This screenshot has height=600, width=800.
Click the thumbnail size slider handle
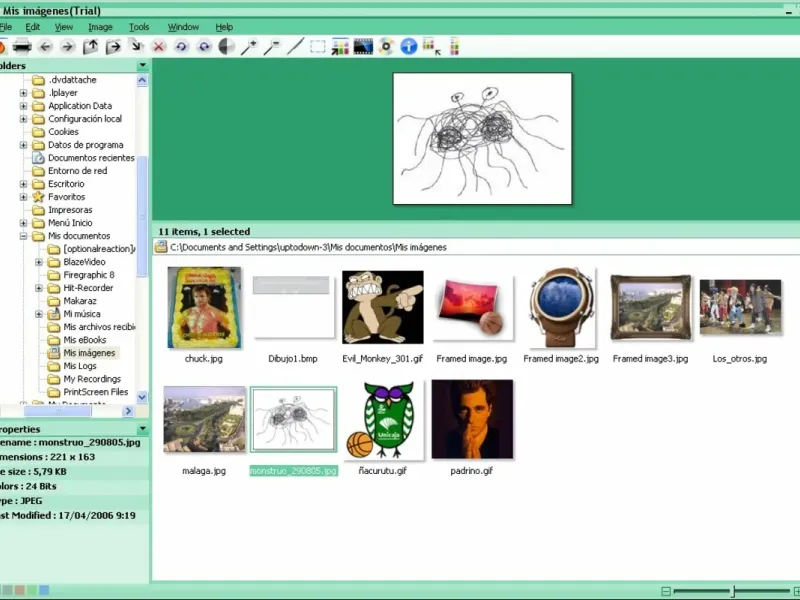point(733,591)
